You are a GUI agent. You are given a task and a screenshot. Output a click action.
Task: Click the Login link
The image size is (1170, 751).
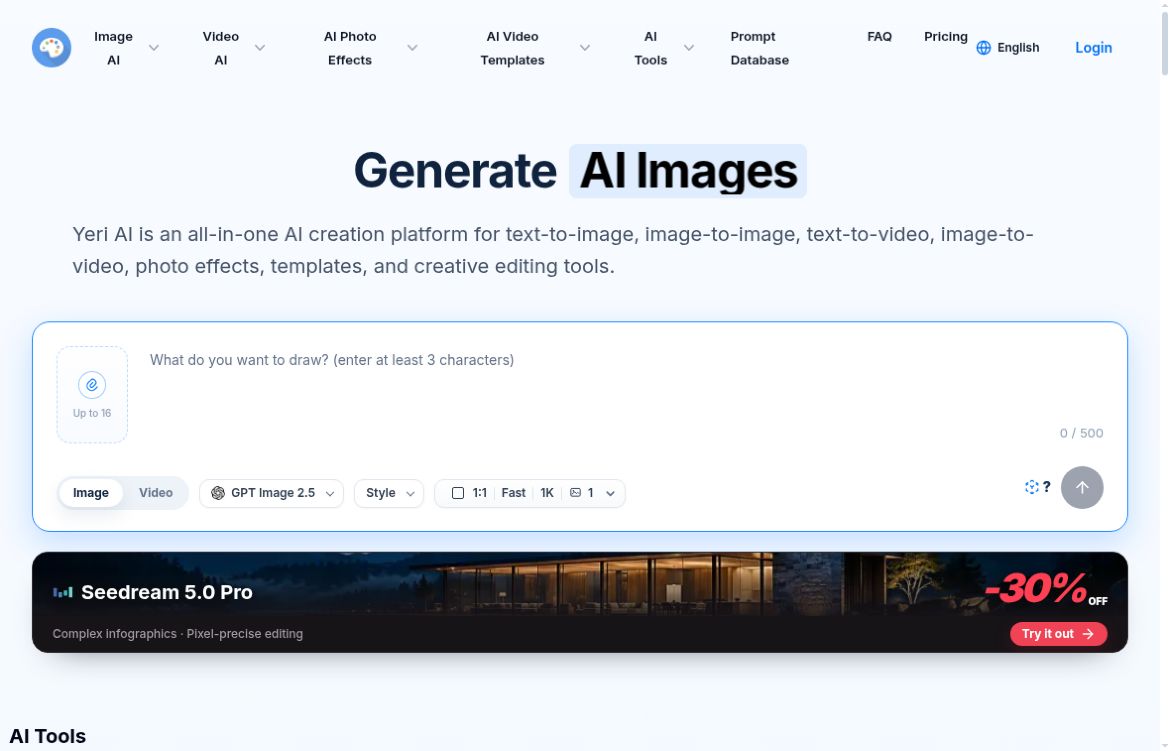1093,48
